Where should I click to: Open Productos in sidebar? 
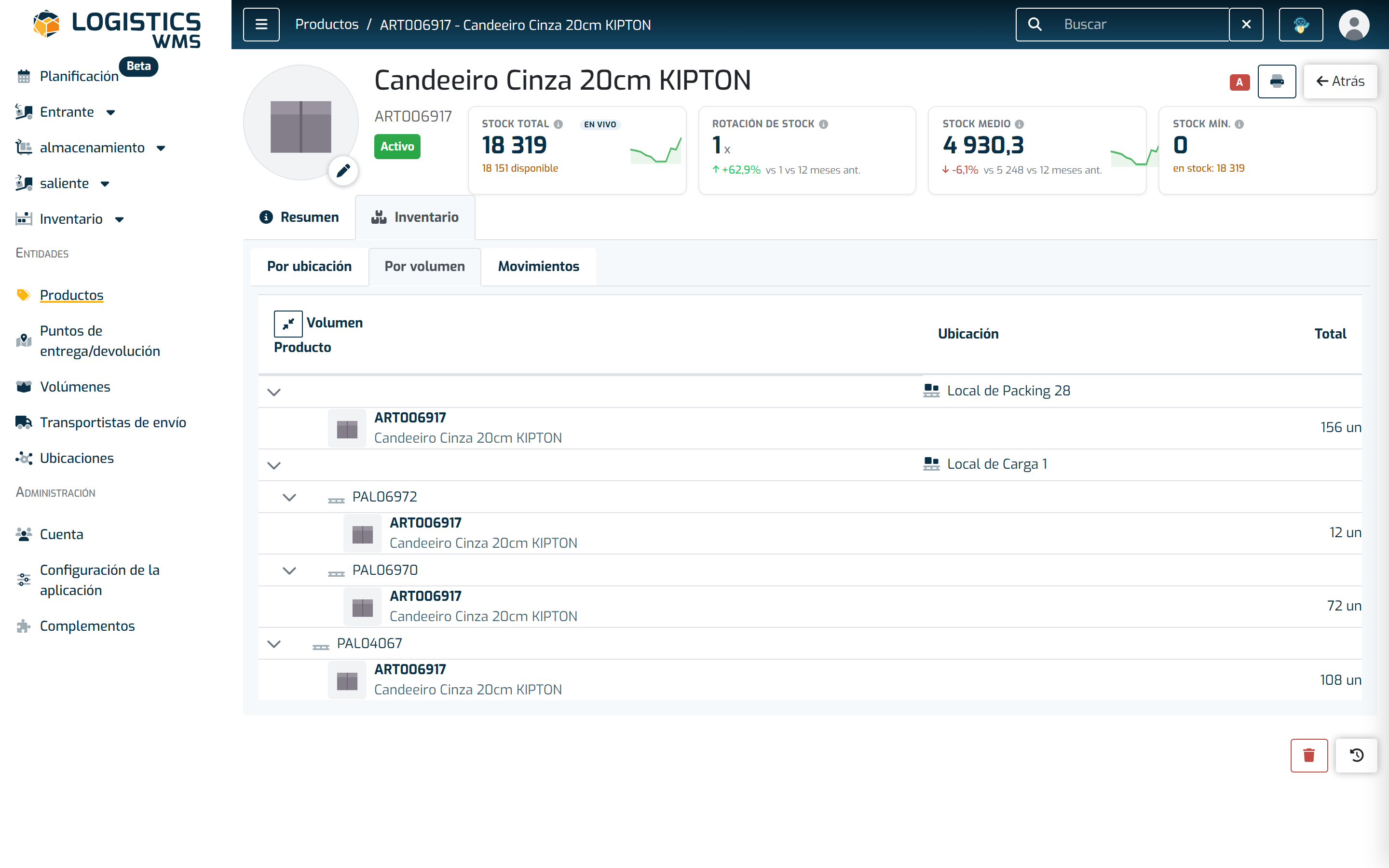tap(72, 295)
